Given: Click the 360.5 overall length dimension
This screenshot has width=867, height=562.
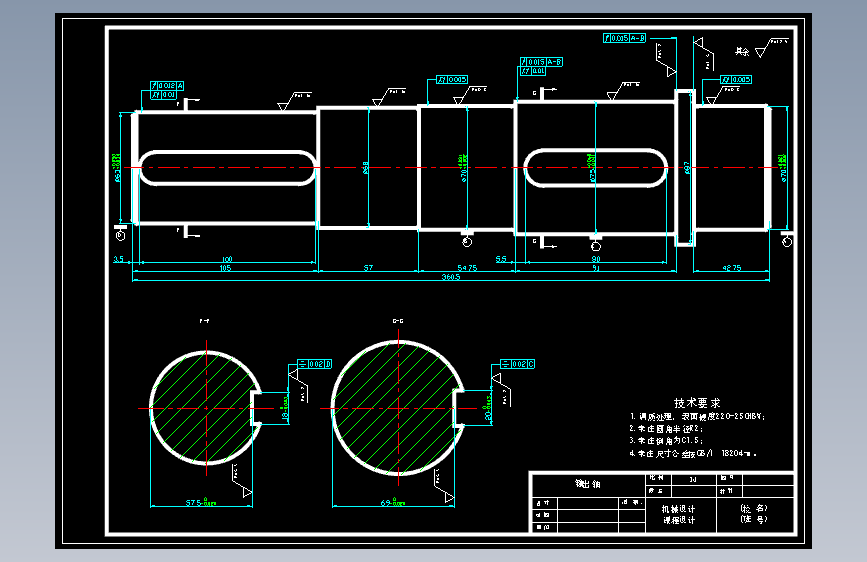Looking at the screenshot, I should click(x=451, y=277).
